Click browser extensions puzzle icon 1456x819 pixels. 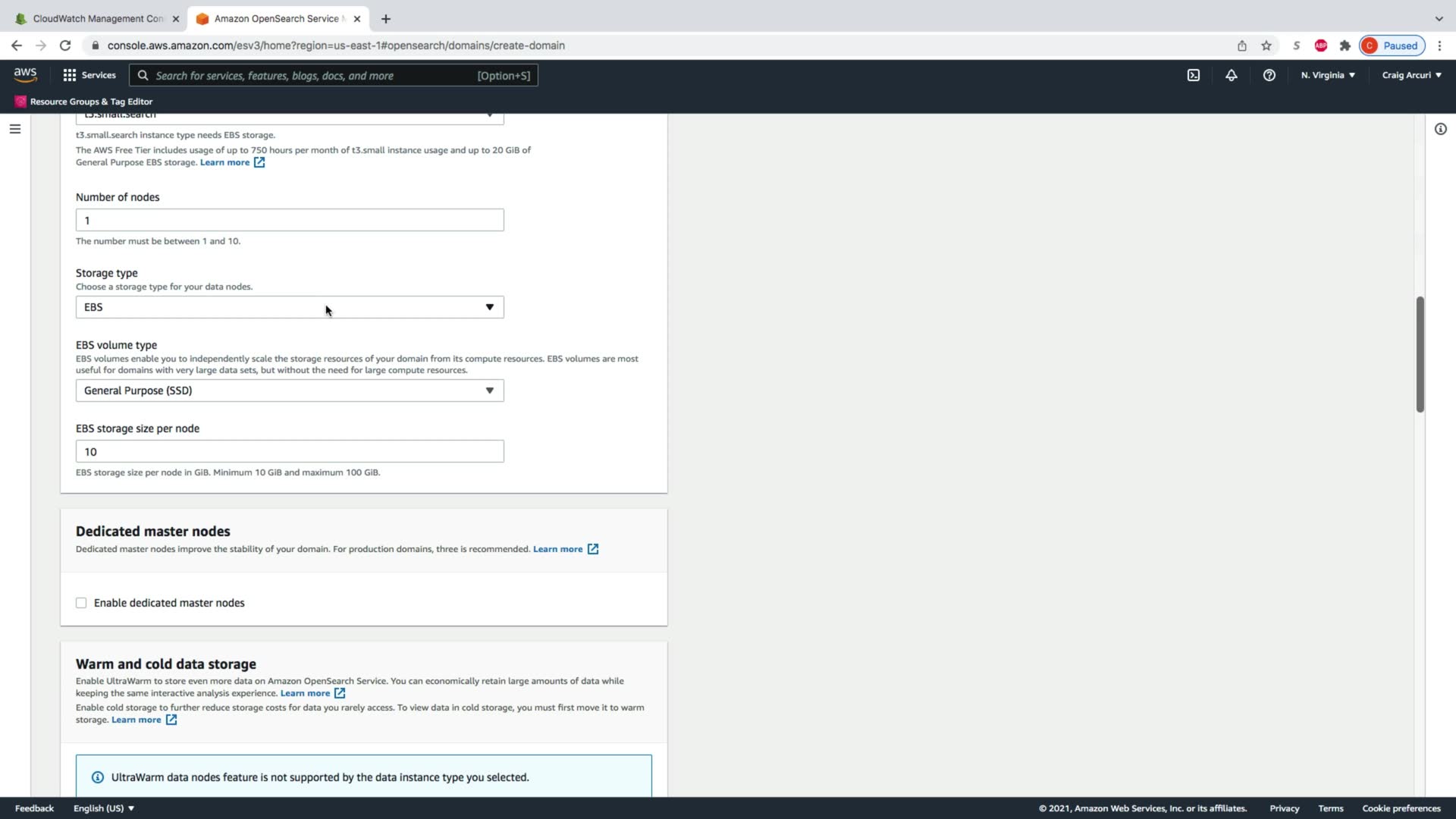pyautogui.click(x=1345, y=45)
